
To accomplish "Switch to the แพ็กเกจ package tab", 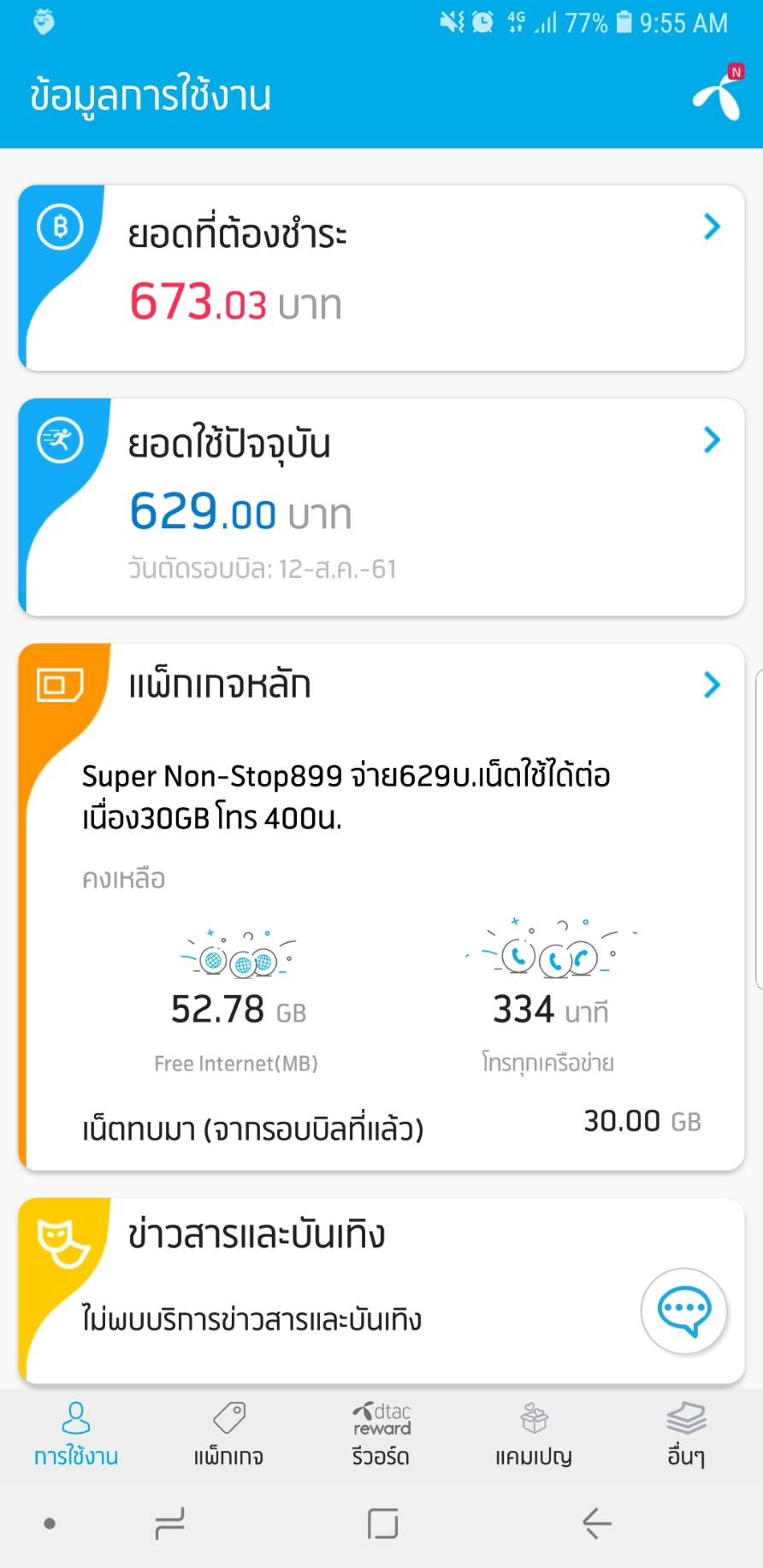I will click(x=228, y=1433).
